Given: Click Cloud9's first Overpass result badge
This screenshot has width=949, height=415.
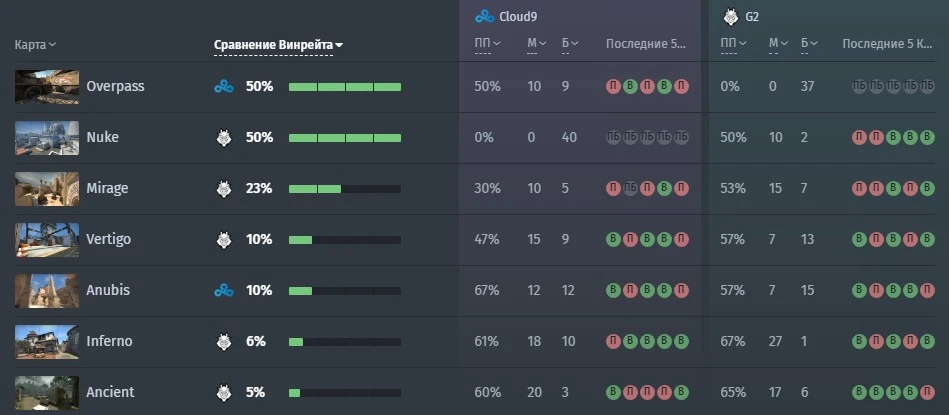Looking at the screenshot, I should pos(614,87).
